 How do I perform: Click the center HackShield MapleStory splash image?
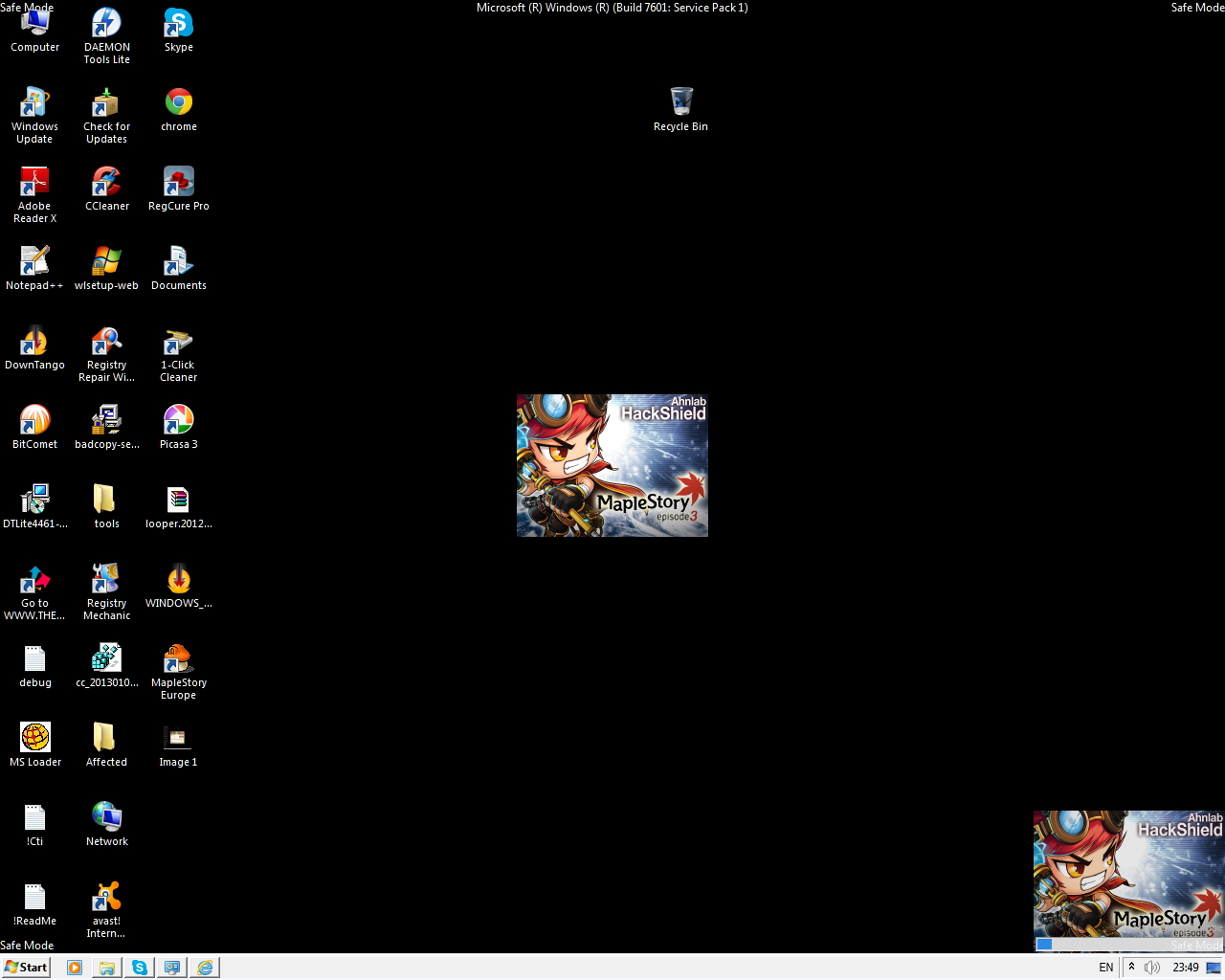pyautogui.click(x=612, y=465)
